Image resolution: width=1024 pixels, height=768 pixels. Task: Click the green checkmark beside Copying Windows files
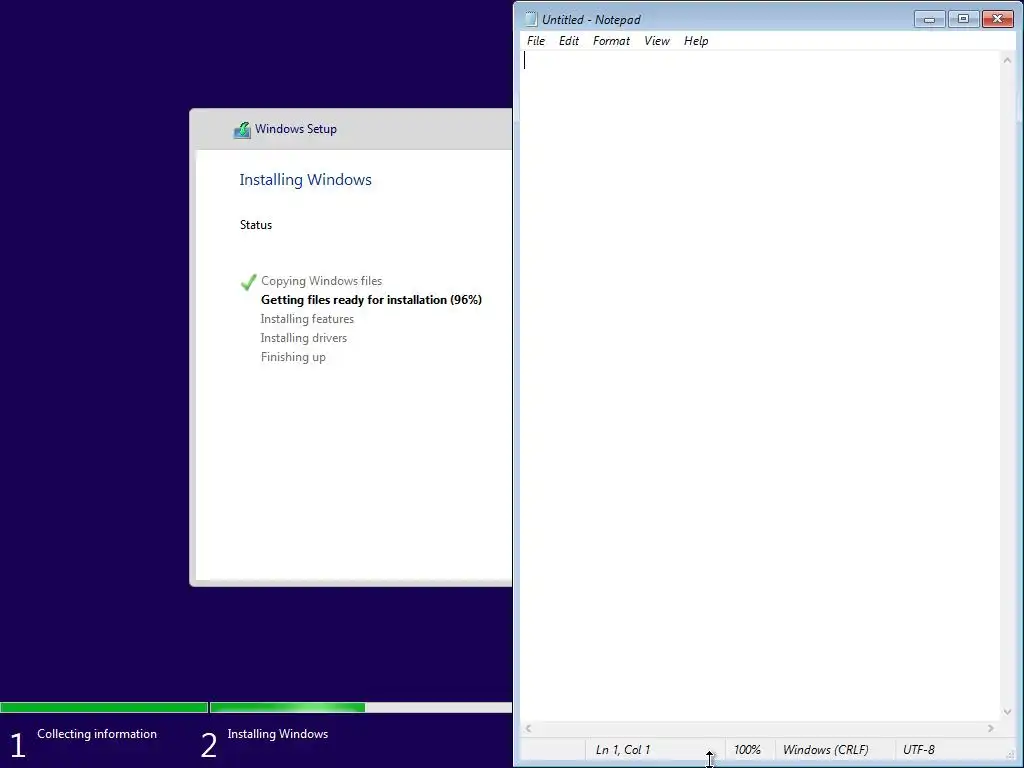coord(248,282)
